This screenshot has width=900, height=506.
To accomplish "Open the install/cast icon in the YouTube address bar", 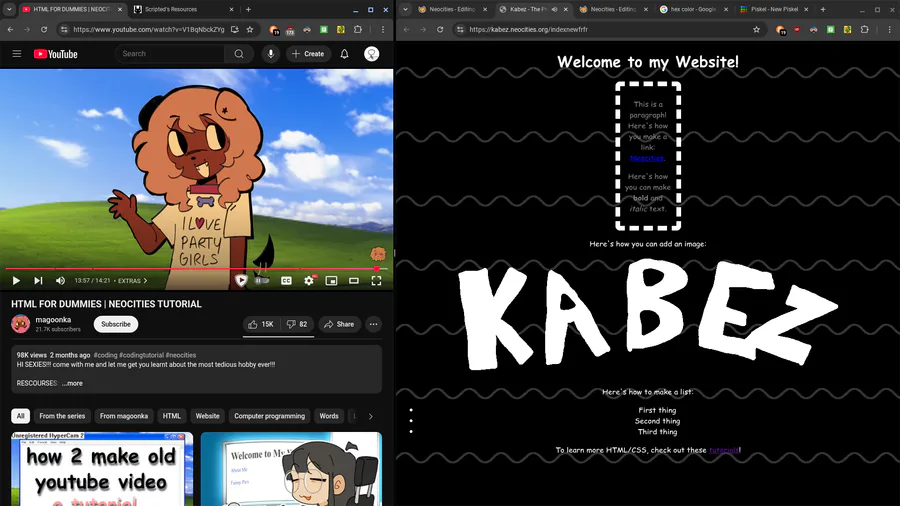I will pyautogui.click(x=235, y=29).
